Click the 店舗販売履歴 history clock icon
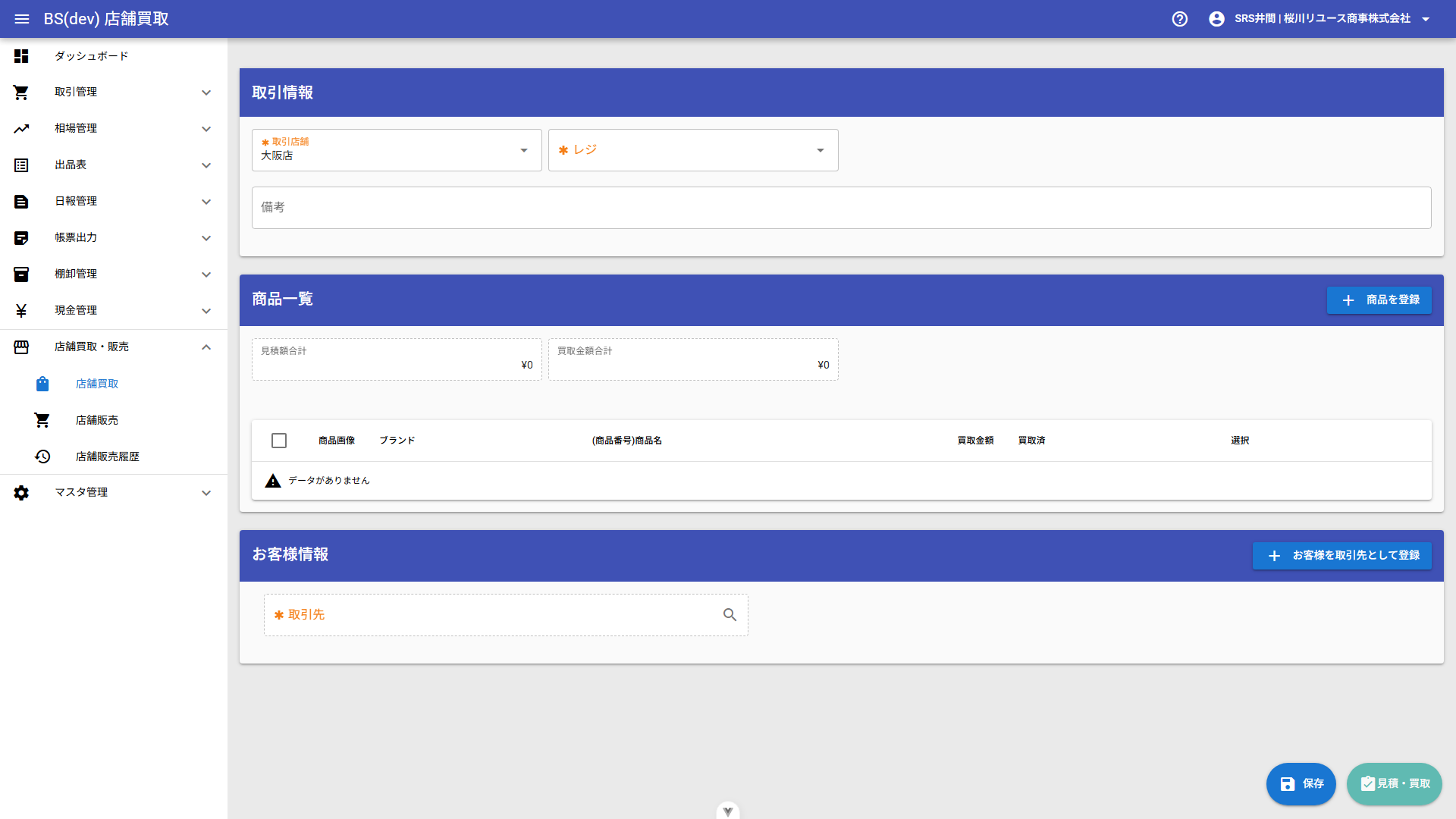 tap(42, 457)
